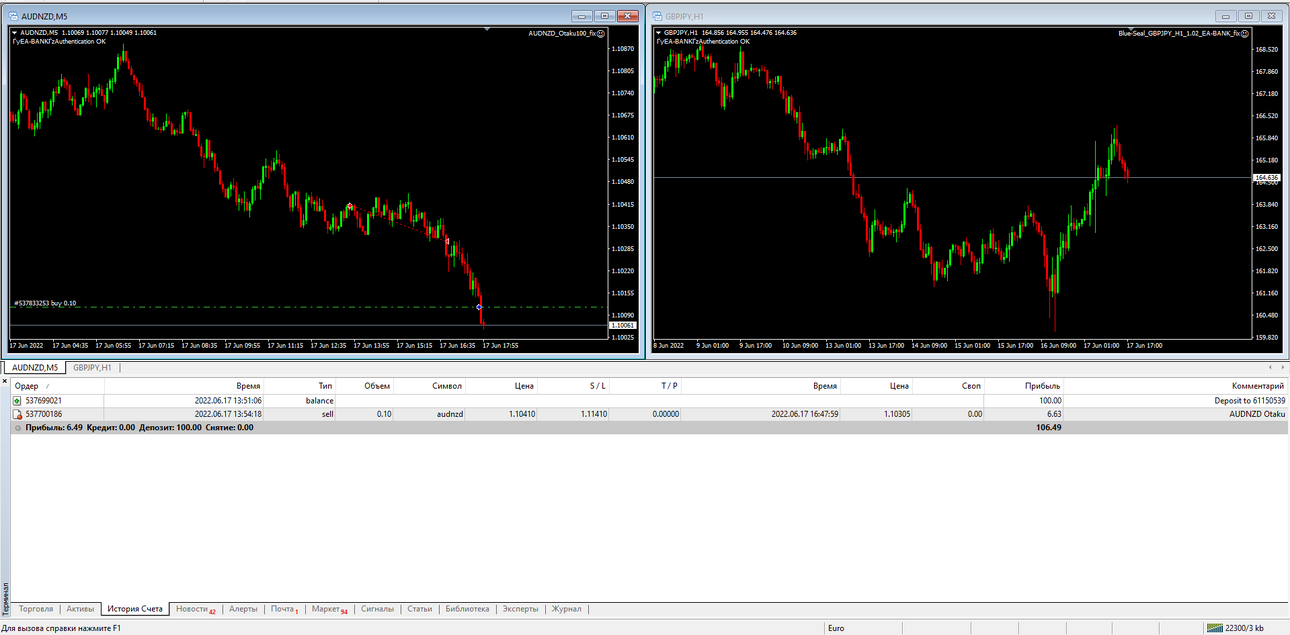Open the Торговля terminal tab
This screenshot has height=635, width=1290.
37,608
